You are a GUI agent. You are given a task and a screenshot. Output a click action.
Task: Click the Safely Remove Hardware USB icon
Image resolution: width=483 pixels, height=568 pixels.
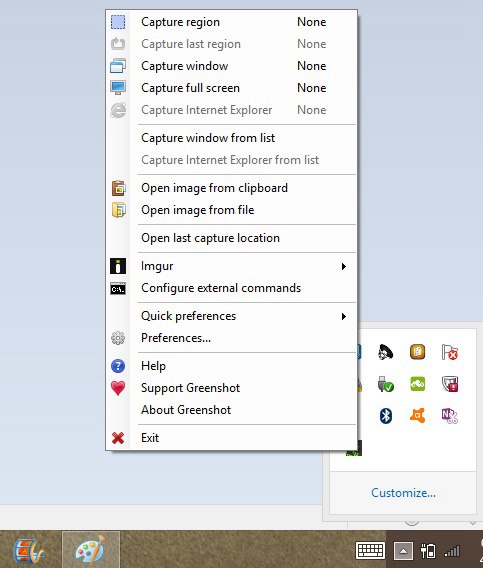[386, 384]
